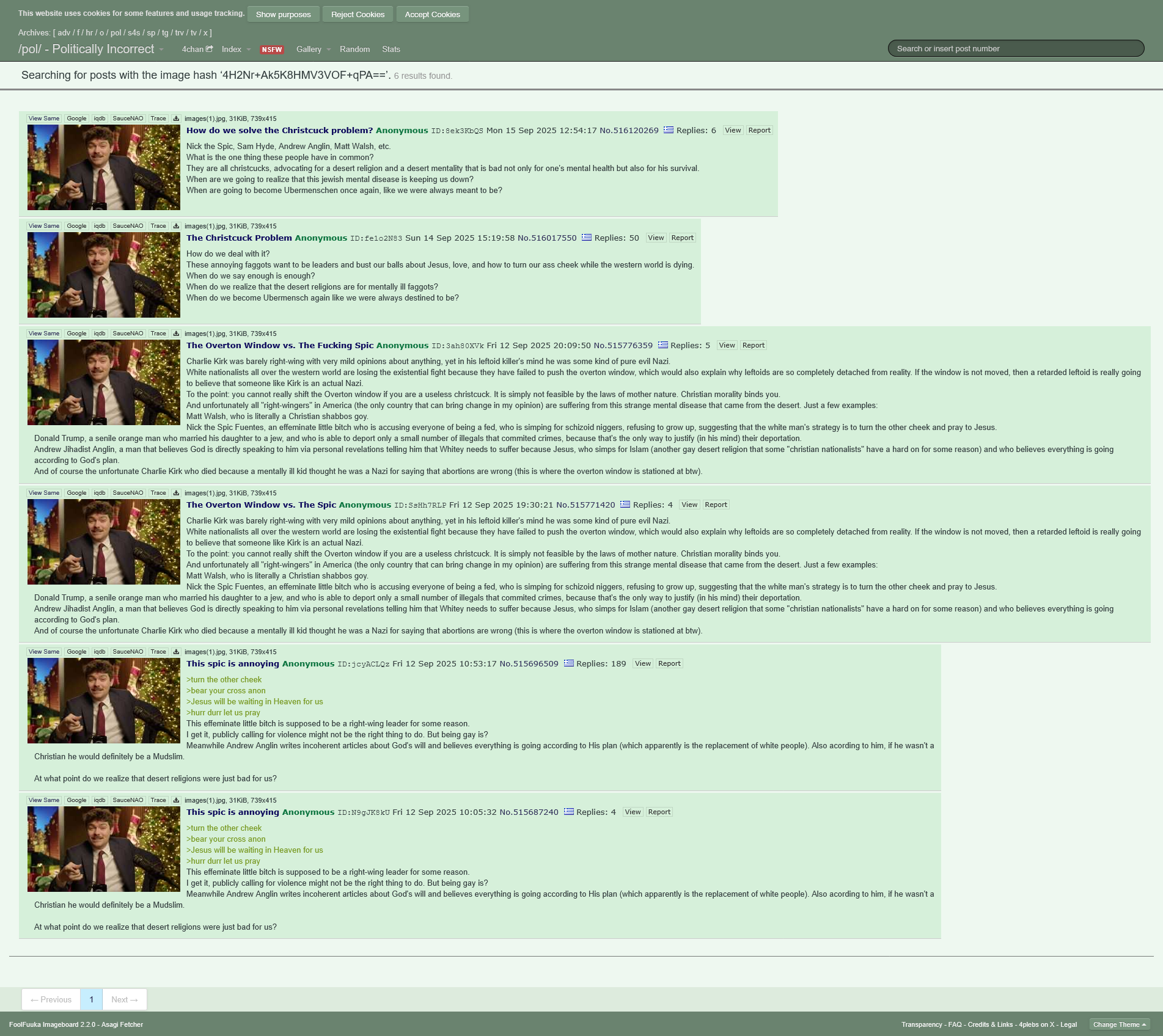Image resolution: width=1163 pixels, height=1036 pixels.
Task: Open thumbnail of post No.515776359
Action: [104, 382]
